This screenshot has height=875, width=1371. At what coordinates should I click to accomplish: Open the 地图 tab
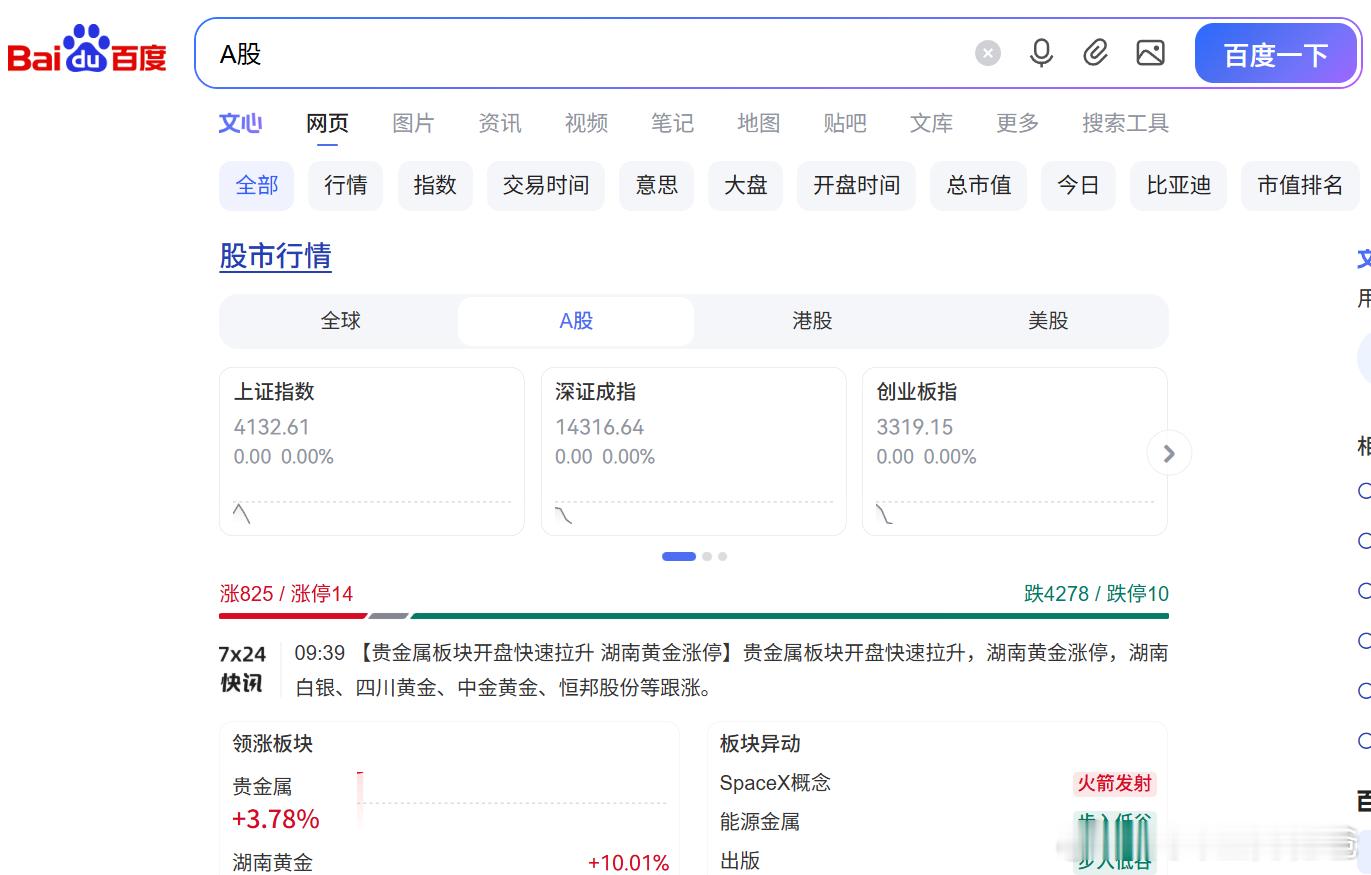click(x=758, y=123)
